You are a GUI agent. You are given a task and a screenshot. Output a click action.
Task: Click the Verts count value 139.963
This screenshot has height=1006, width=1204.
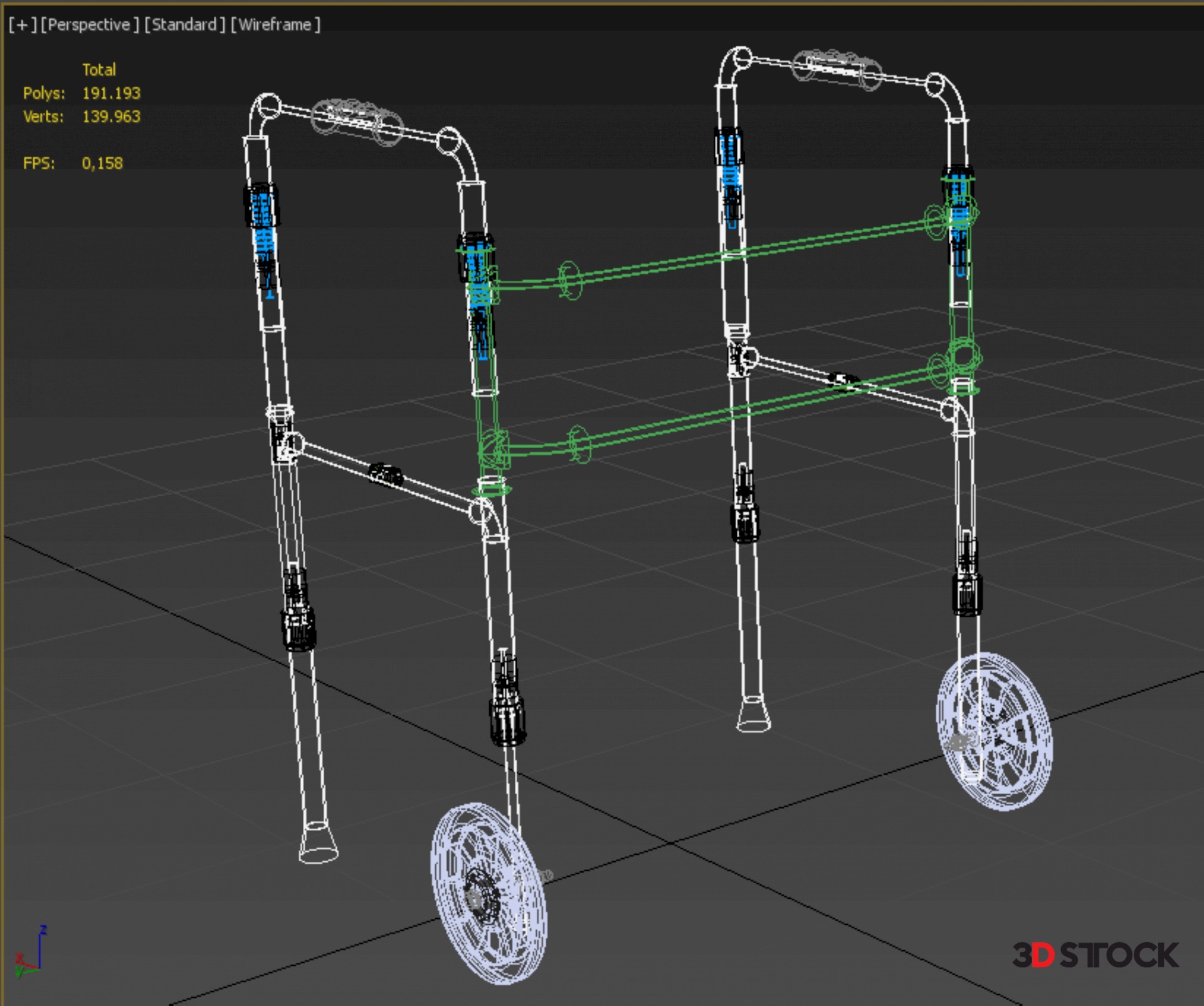point(111,117)
